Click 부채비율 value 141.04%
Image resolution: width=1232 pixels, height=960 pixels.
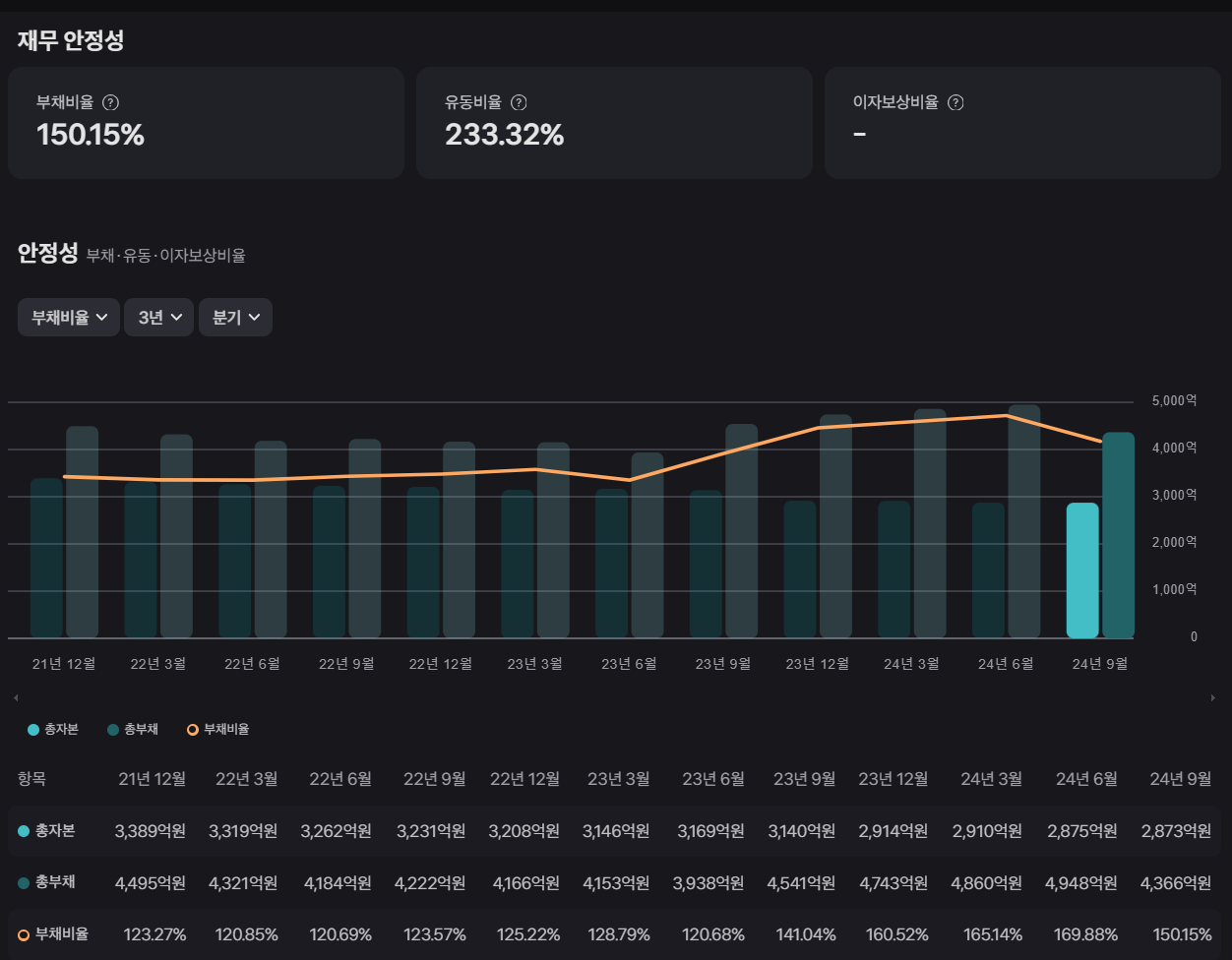tap(806, 934)
